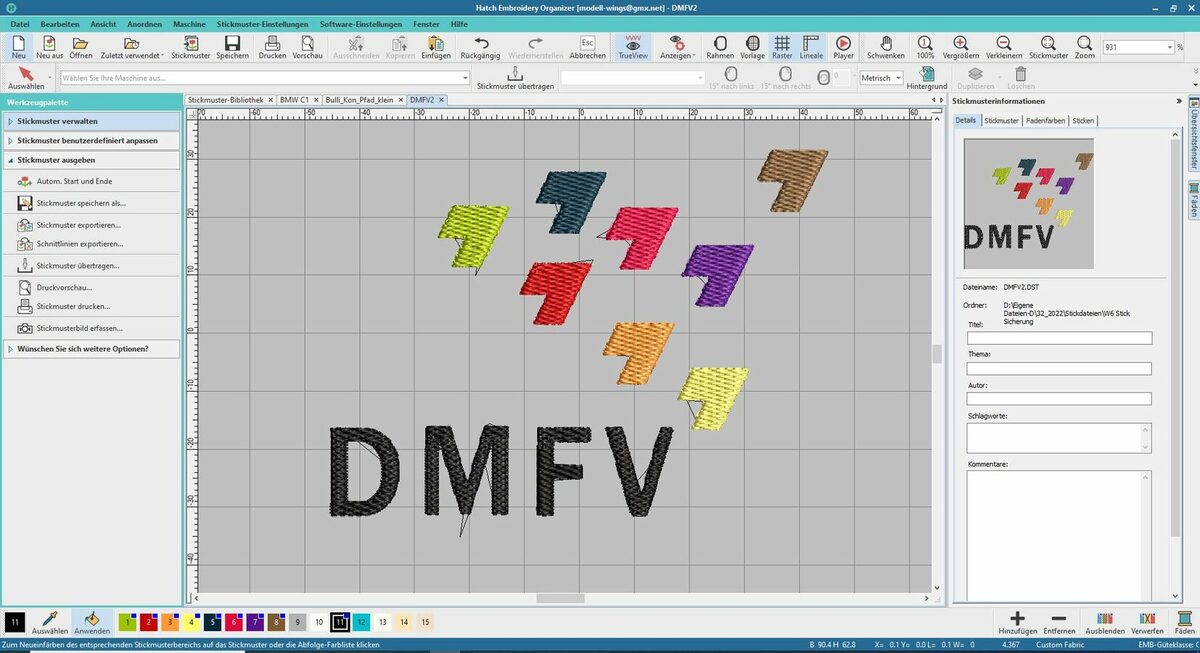Click Stickmuster drucken… in the panel
This screenshot has height=653, width=1200.
tap(73, 306)
